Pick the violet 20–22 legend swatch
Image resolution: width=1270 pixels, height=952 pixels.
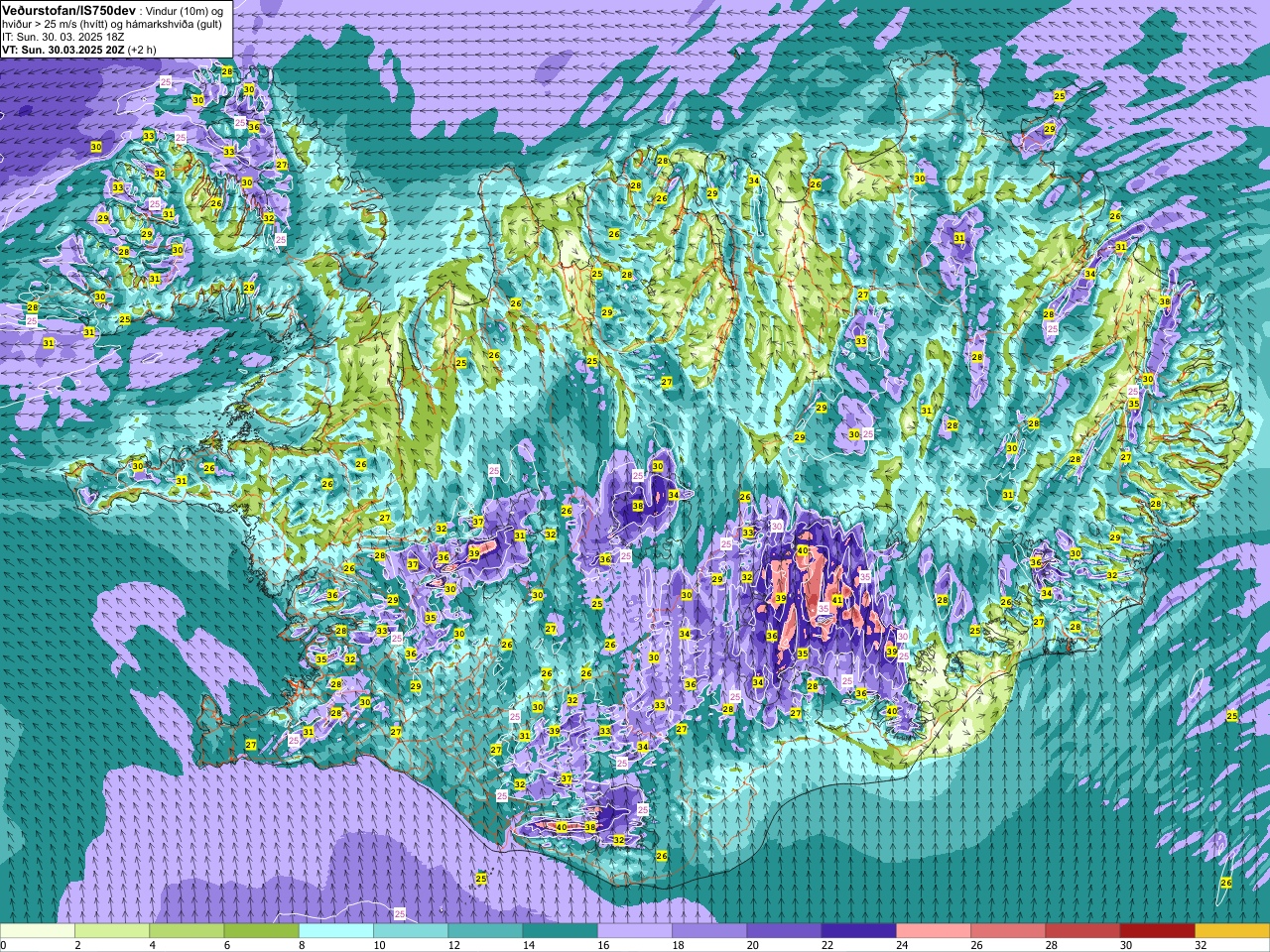click(784, 931)
